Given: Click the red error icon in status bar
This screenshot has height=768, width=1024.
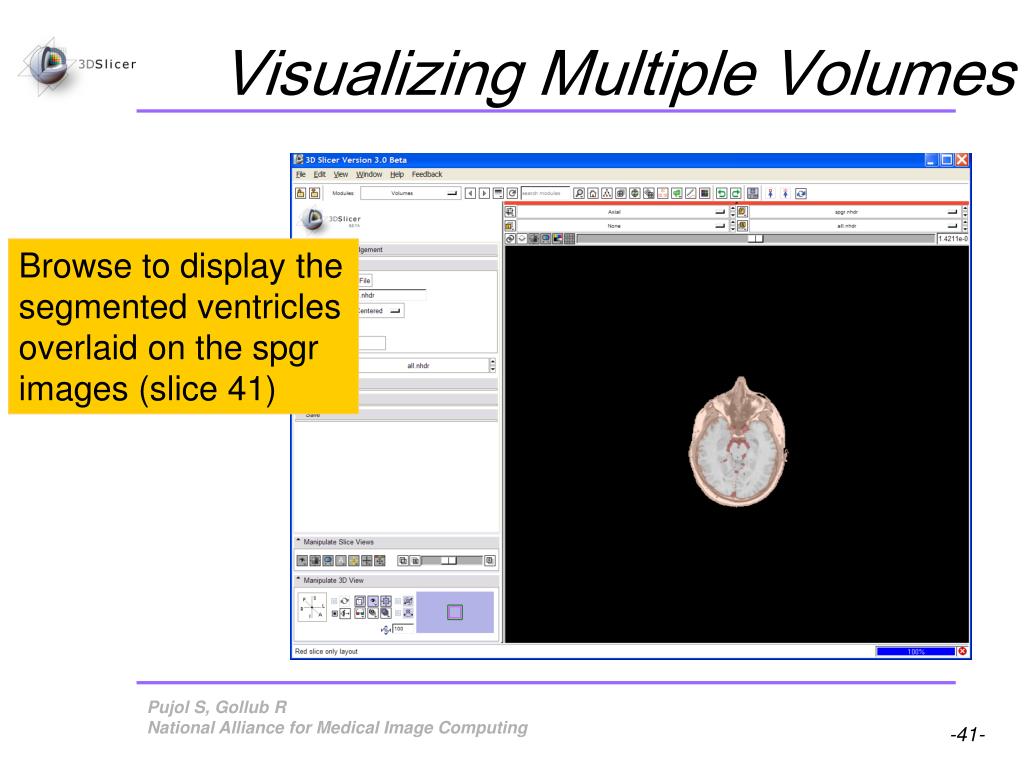Looking at the screenshot, I should click(x=963, y=651).
